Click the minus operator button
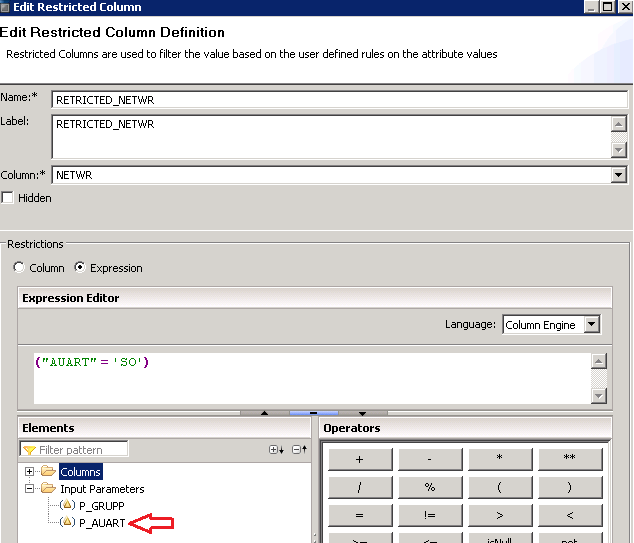Image resolution: width=634 pixels, height=543 pixels. (x=430, y=459)
